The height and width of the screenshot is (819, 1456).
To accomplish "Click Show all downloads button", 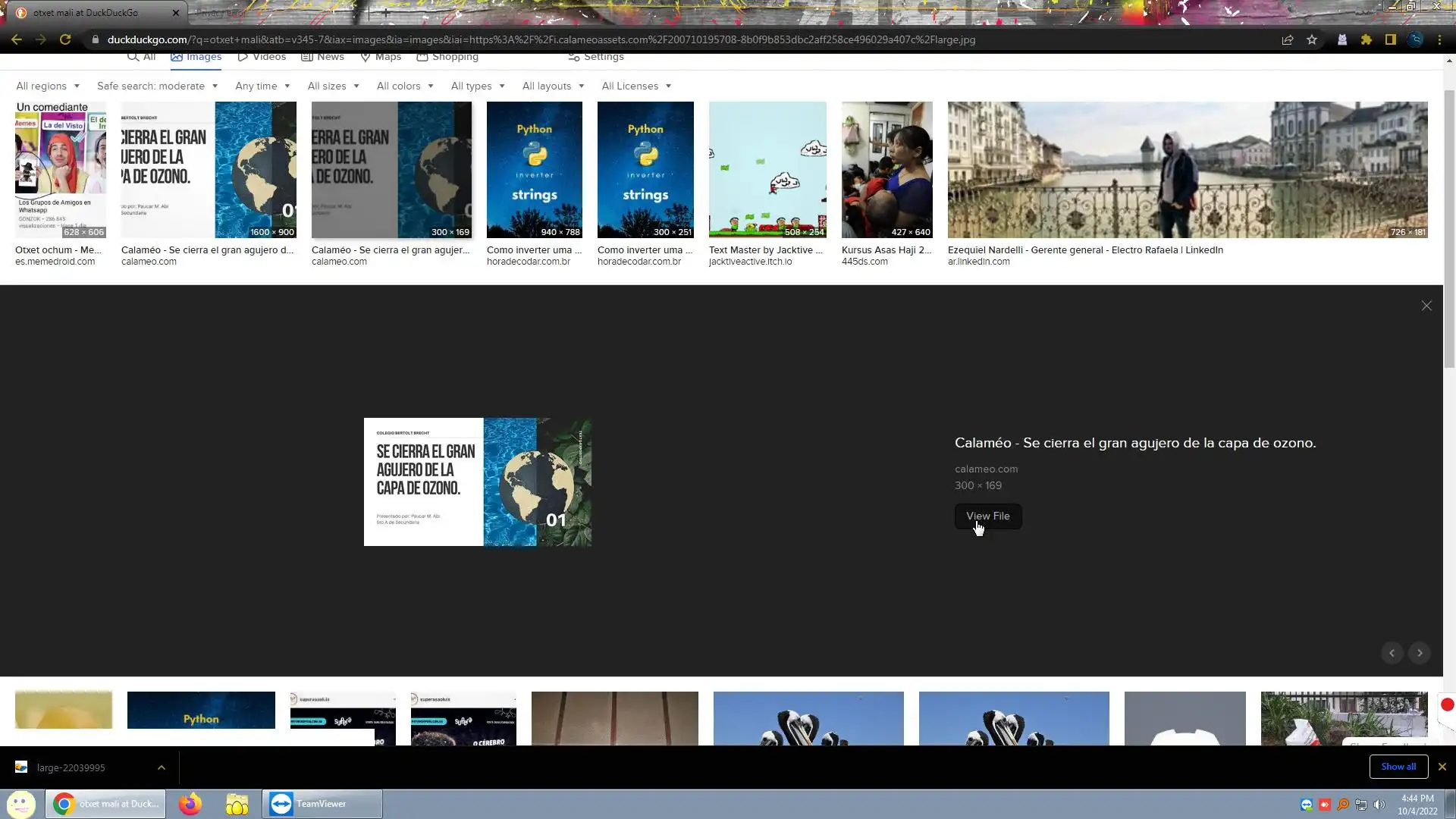I will pos(1398,767).
